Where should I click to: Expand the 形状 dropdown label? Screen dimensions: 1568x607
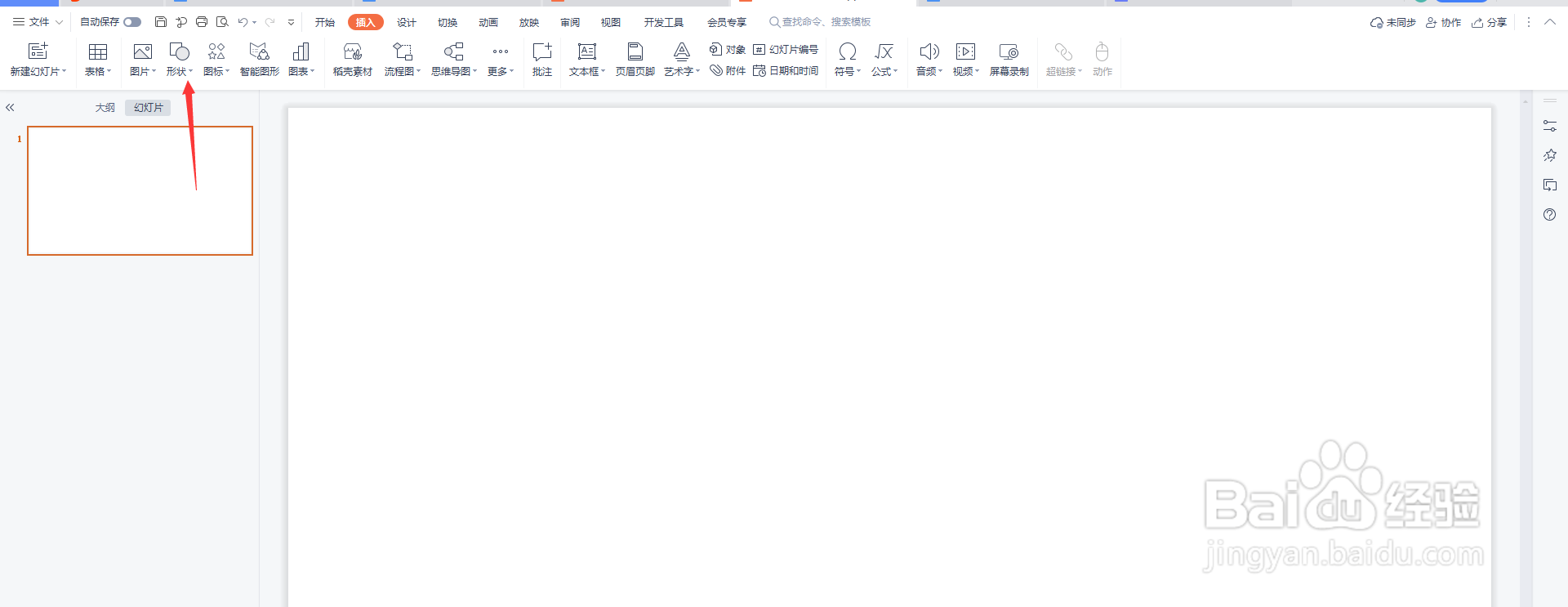click(x=180, y=72)
